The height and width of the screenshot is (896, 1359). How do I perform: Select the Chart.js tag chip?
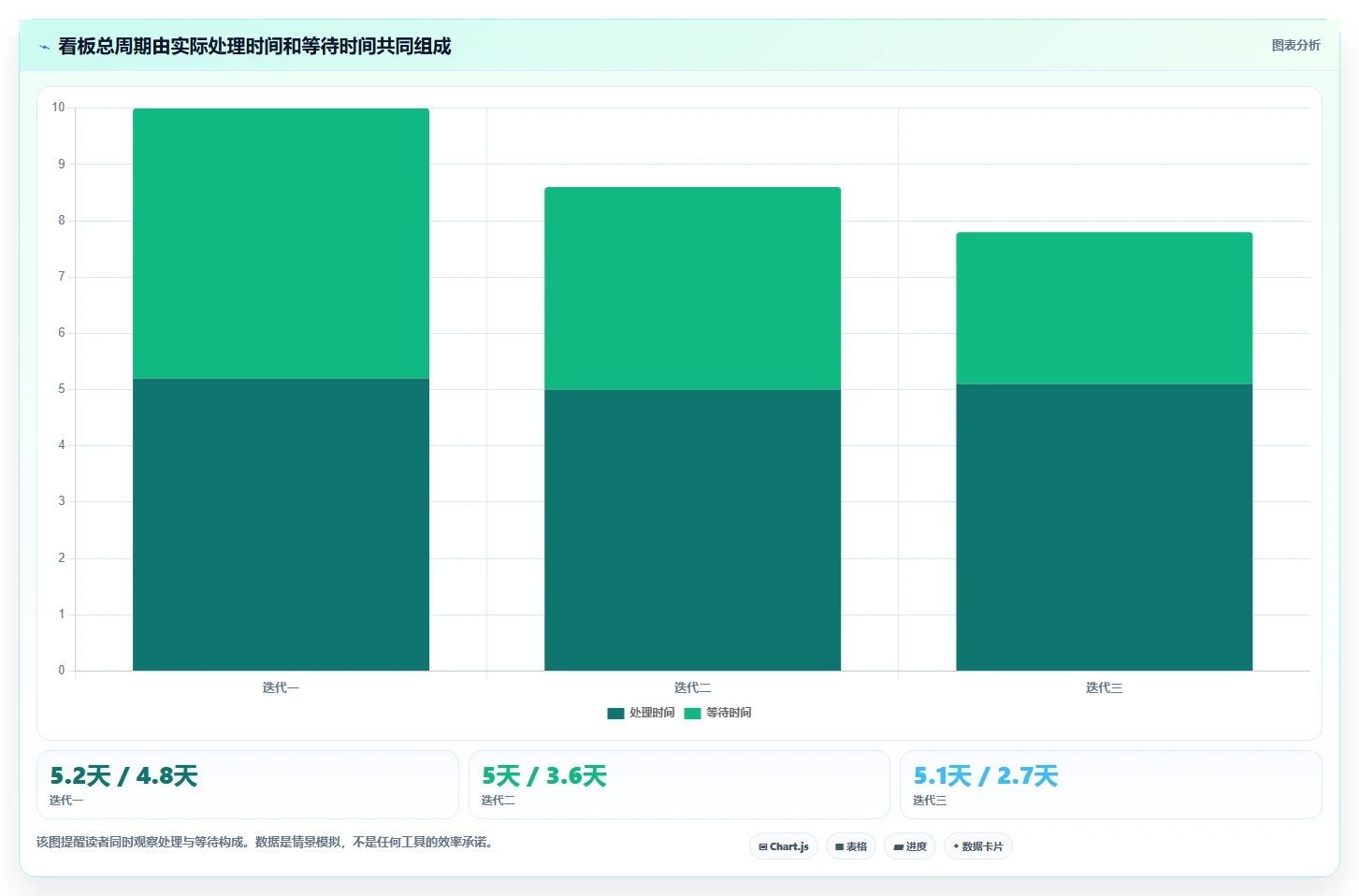coord(784,846)
